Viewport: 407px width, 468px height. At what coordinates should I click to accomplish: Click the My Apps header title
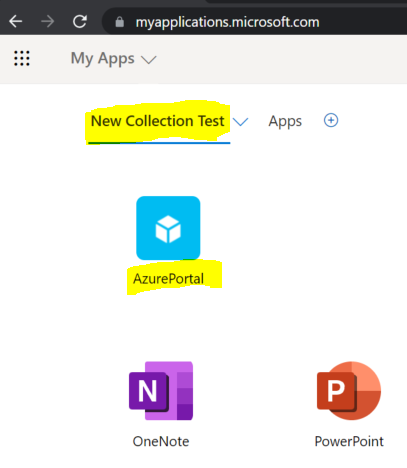click(103, 59)
